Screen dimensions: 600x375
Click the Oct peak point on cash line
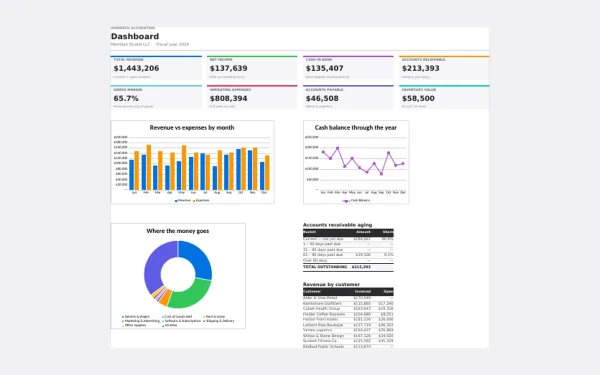pos(388,153)
